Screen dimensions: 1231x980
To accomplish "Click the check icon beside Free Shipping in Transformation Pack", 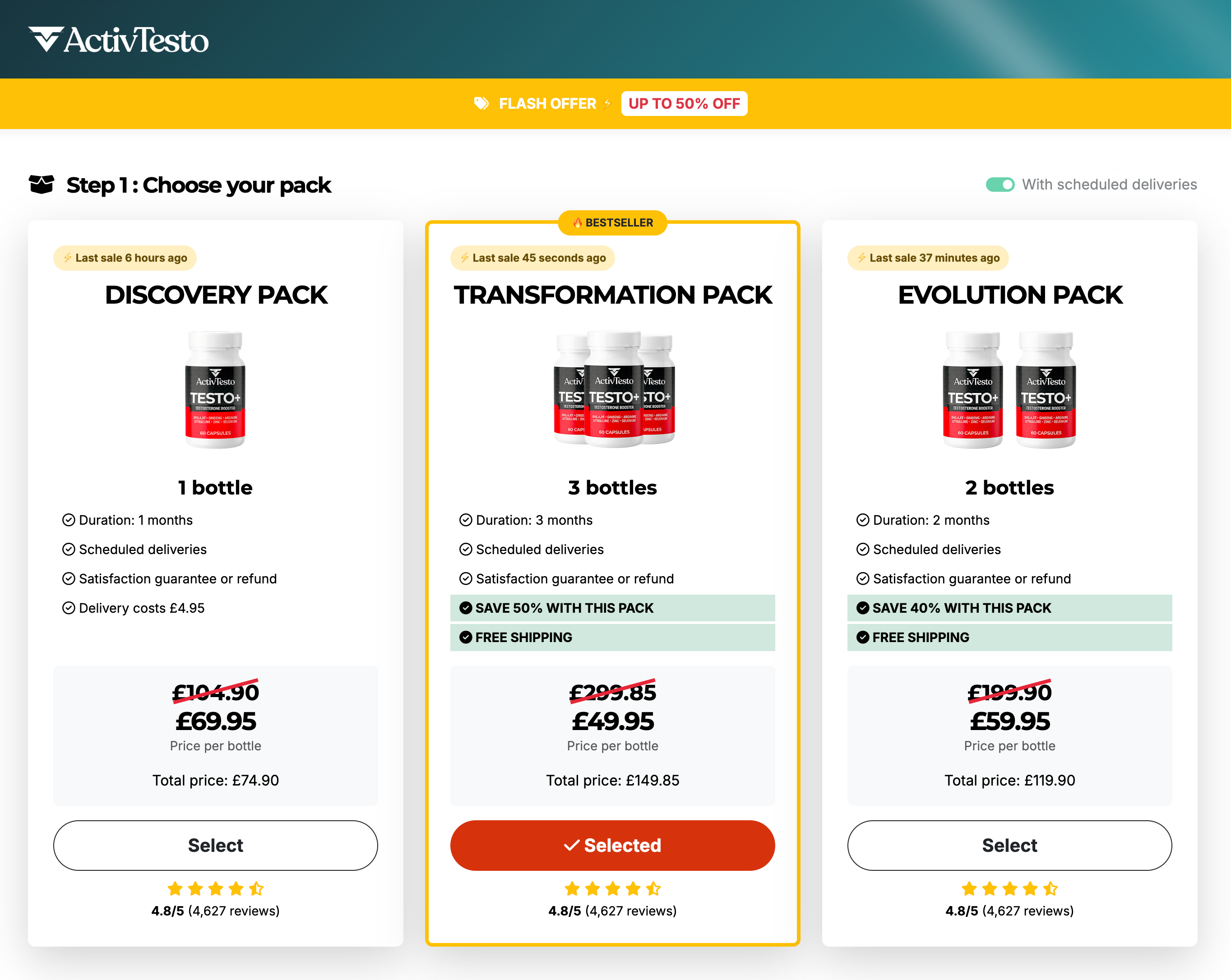I will [x=466, y=638].
